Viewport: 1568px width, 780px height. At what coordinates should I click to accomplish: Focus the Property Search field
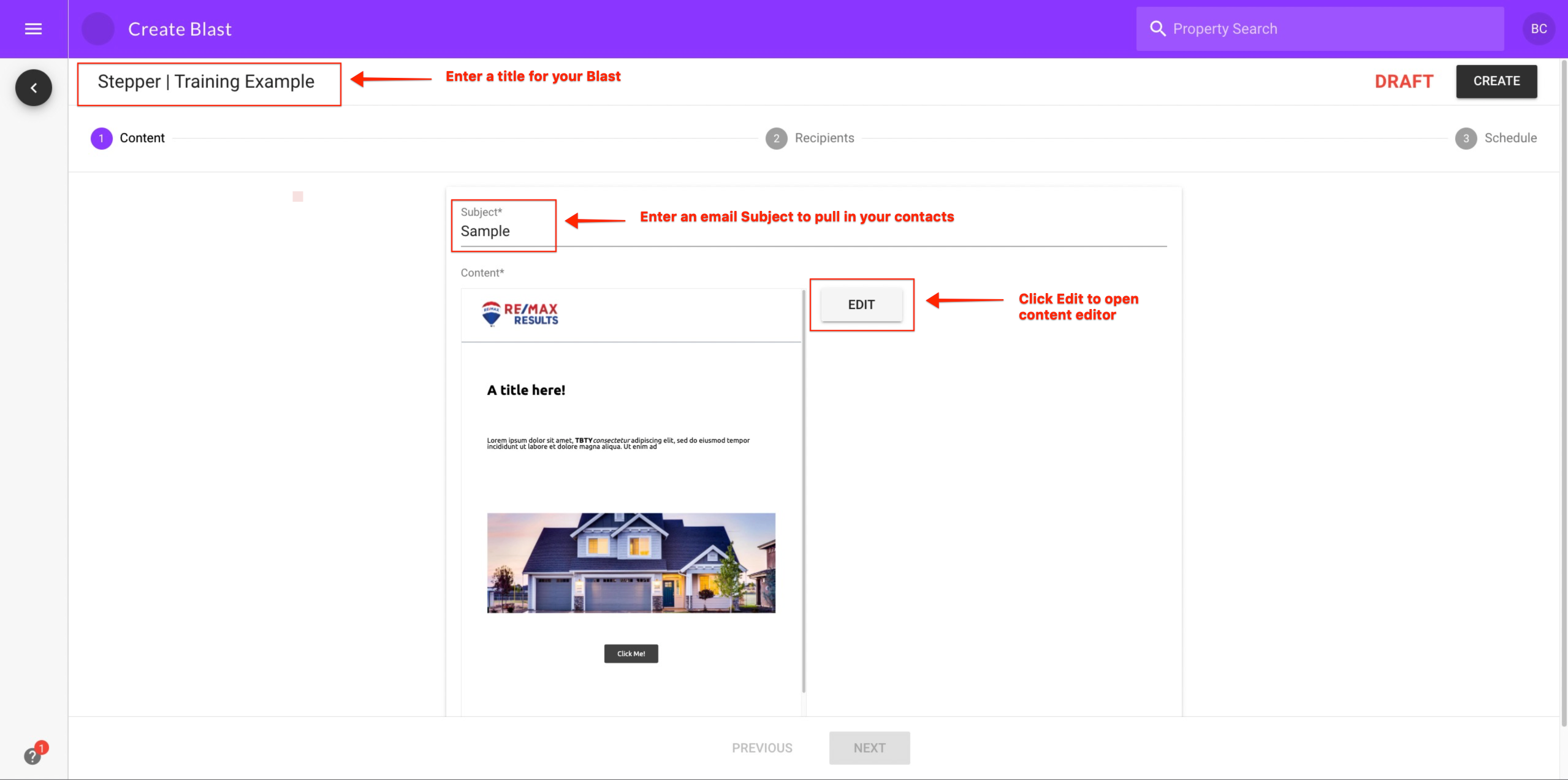1320,29
